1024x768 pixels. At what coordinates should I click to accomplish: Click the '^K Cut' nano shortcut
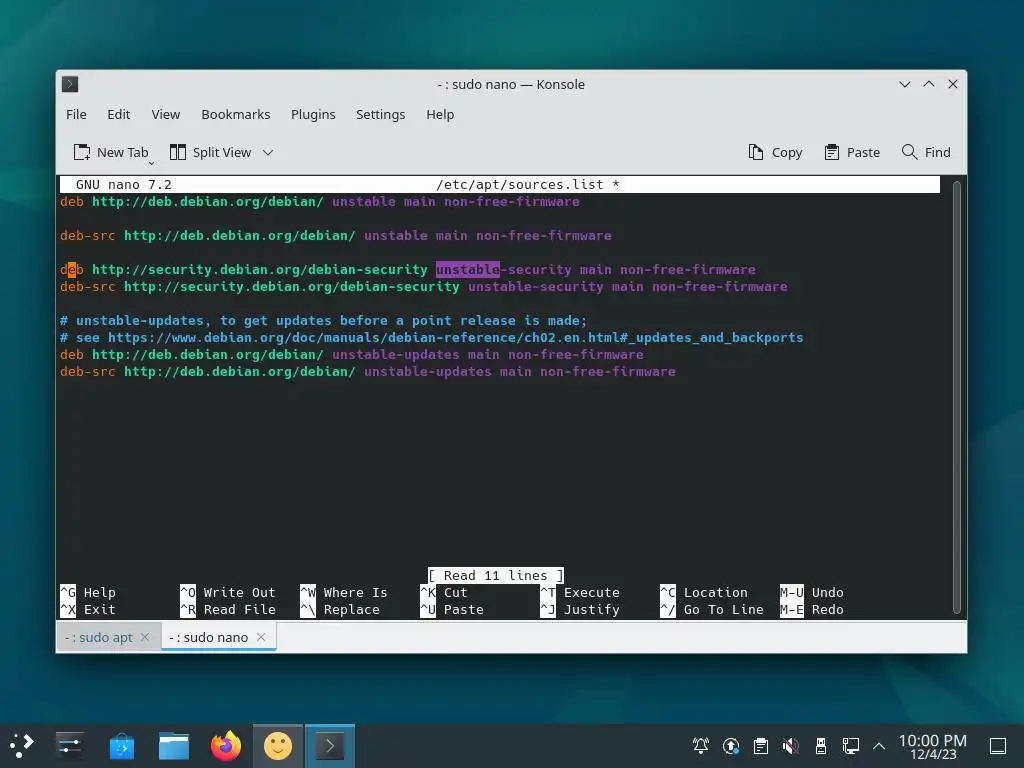(444, 592)
